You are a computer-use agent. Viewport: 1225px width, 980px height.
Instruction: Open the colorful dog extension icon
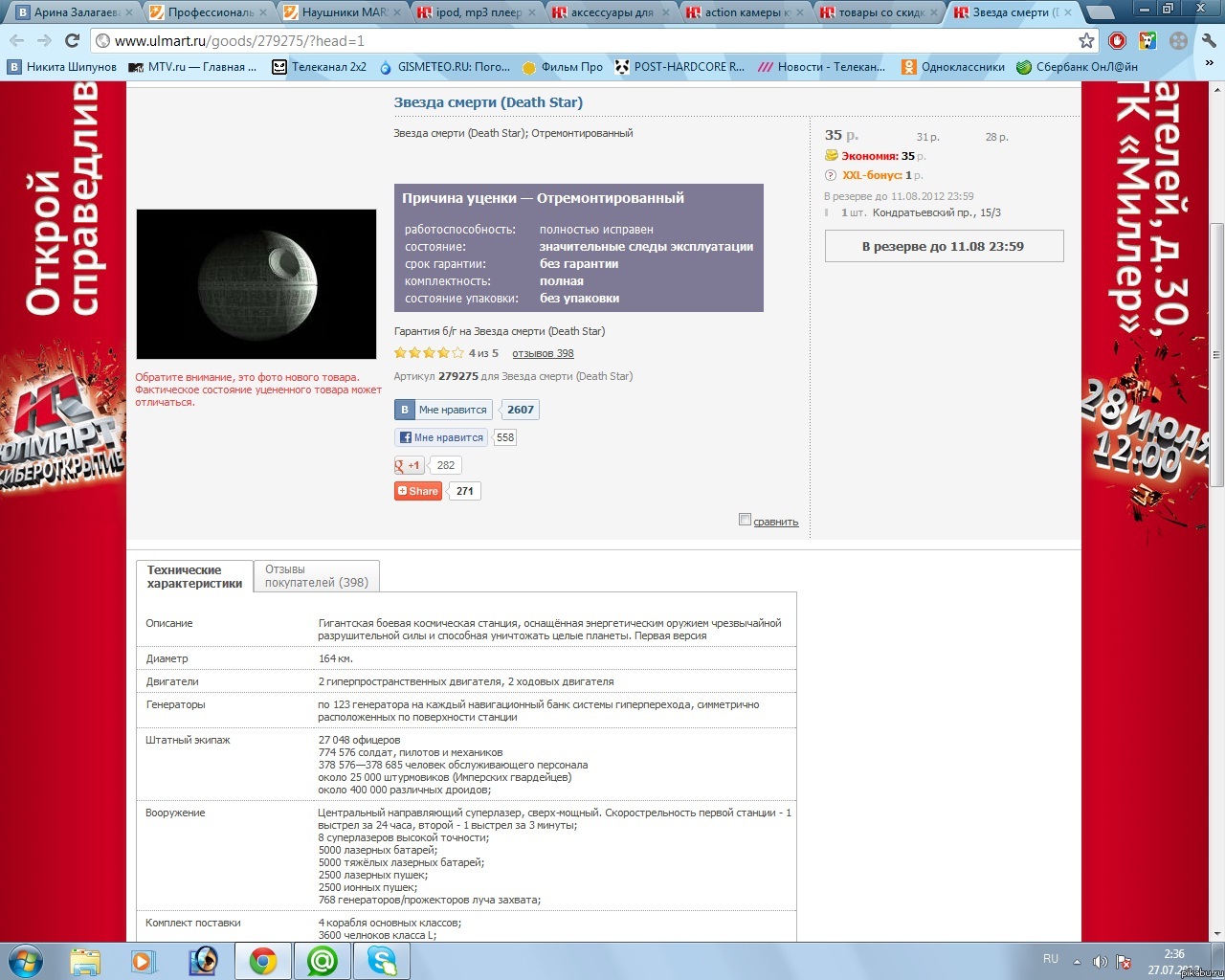tap(1147, 41)
